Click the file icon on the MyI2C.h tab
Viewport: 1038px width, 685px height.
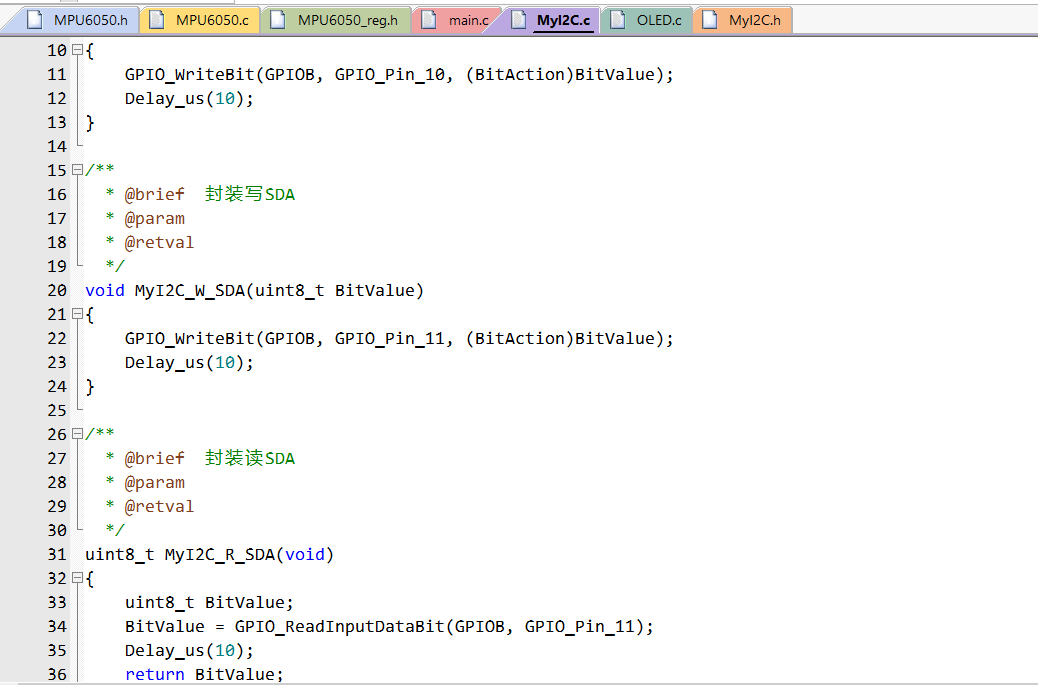(x=710, y=20)
